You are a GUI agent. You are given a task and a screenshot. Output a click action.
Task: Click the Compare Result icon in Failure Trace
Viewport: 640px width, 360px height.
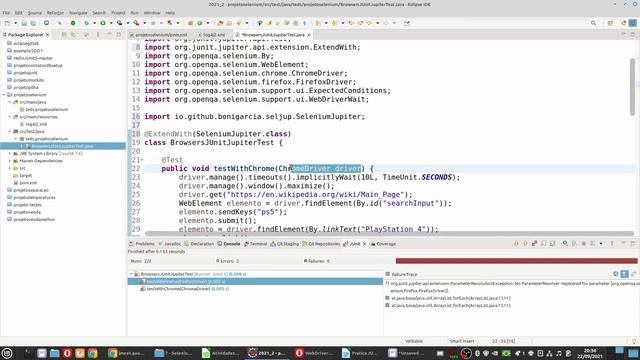pos(633,274)
